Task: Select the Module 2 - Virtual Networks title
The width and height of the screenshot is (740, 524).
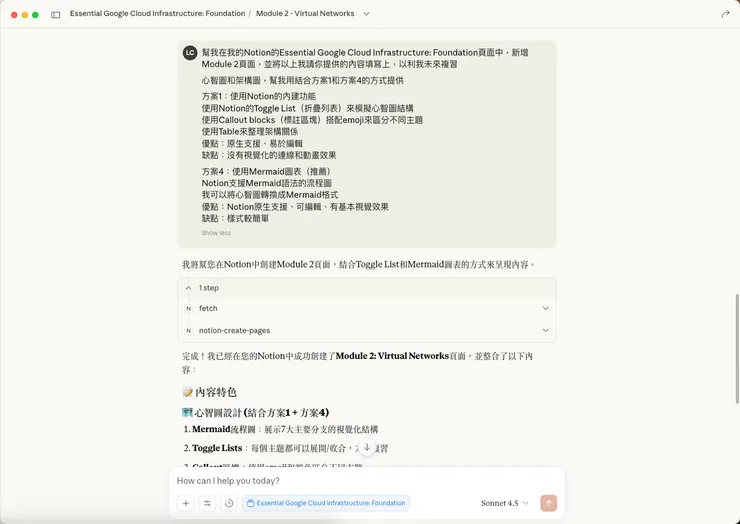Action: (x=305, y=14)
